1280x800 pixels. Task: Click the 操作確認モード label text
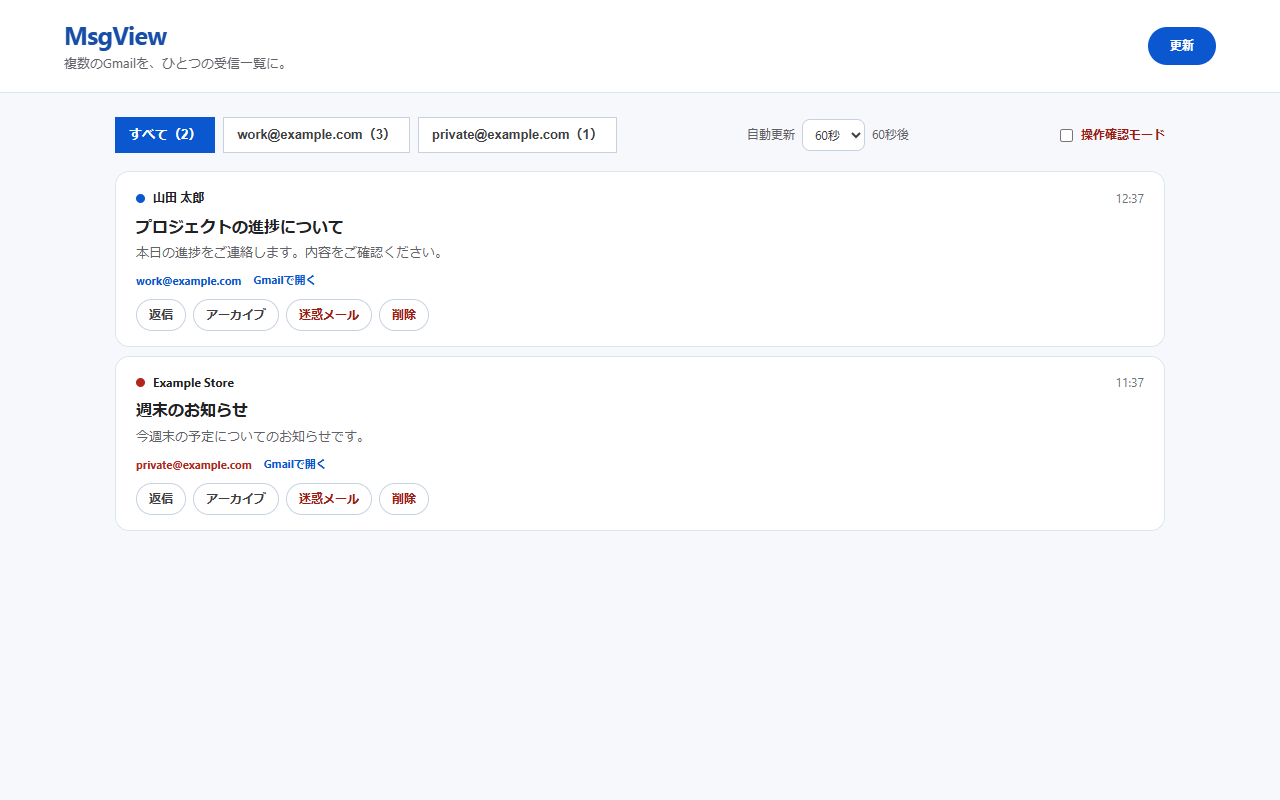[x=1123, y=135]
